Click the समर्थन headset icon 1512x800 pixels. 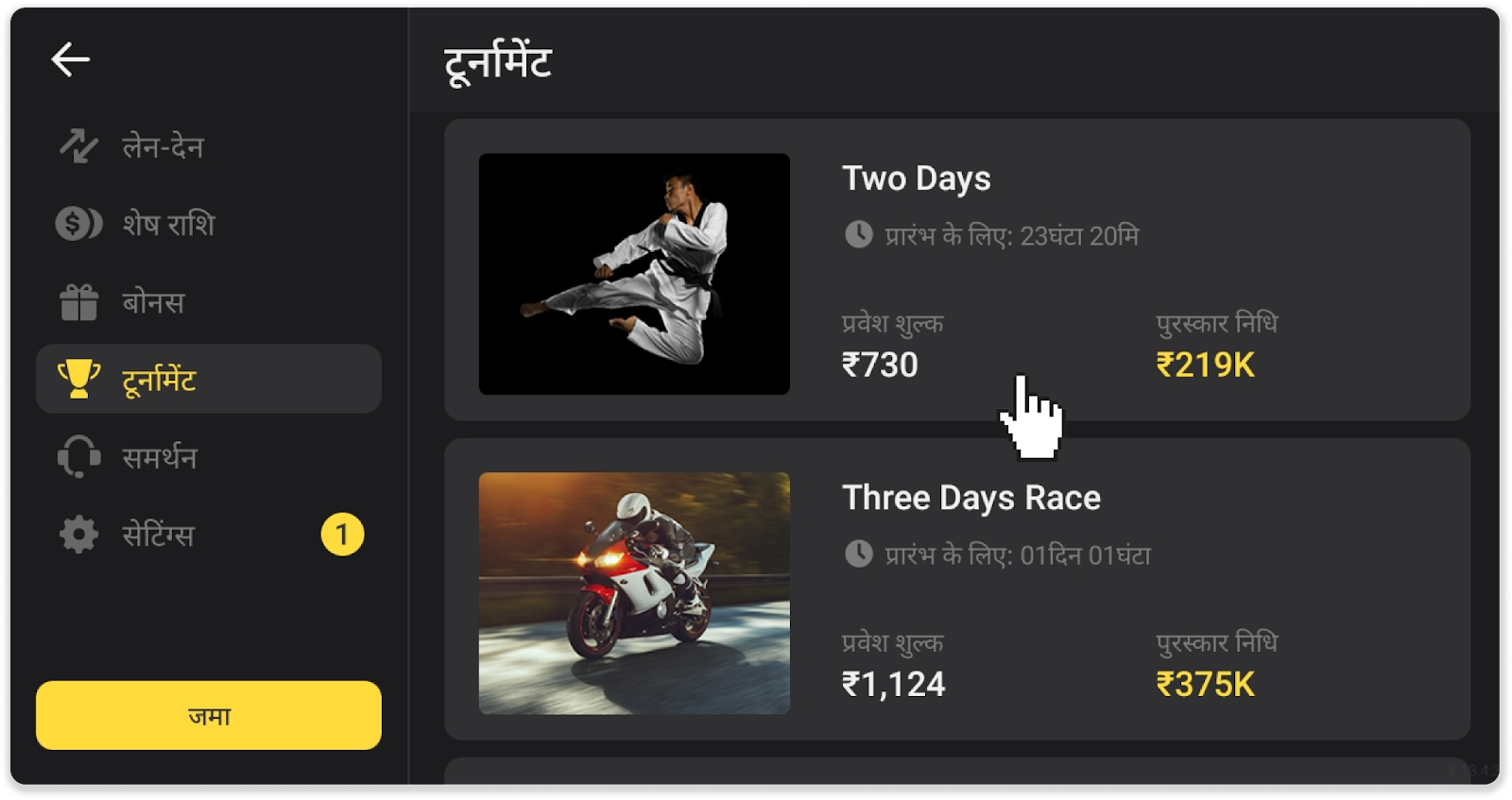[78, 457]
